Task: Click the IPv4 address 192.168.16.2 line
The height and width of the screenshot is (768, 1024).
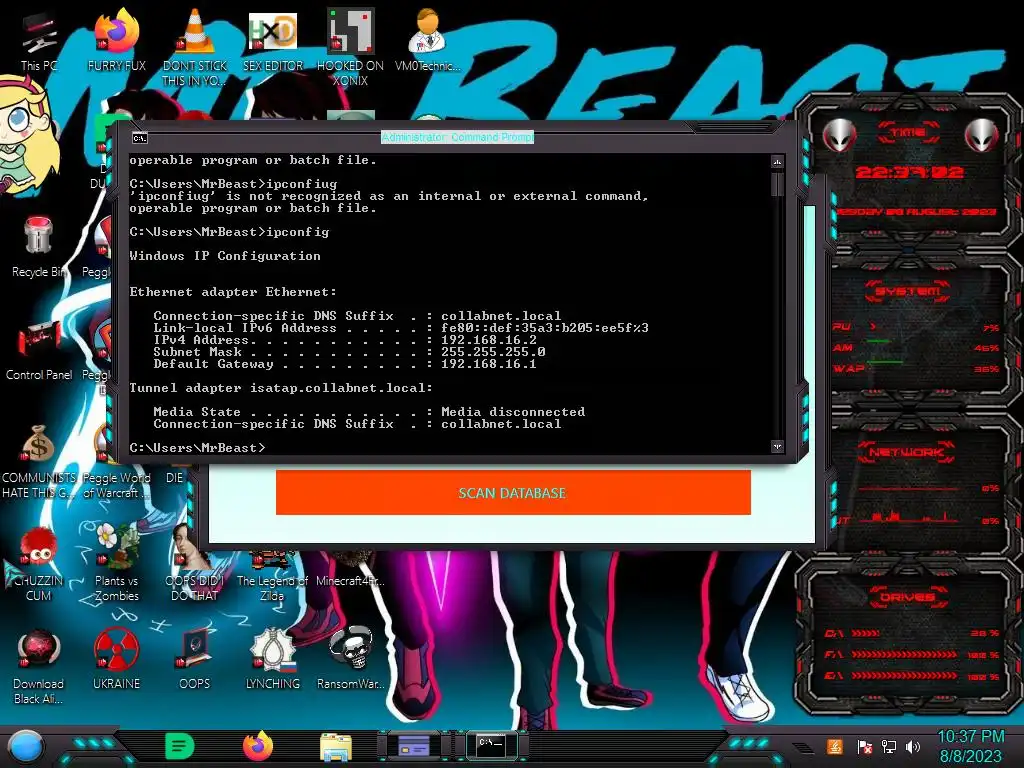Action: pos(345,340)
